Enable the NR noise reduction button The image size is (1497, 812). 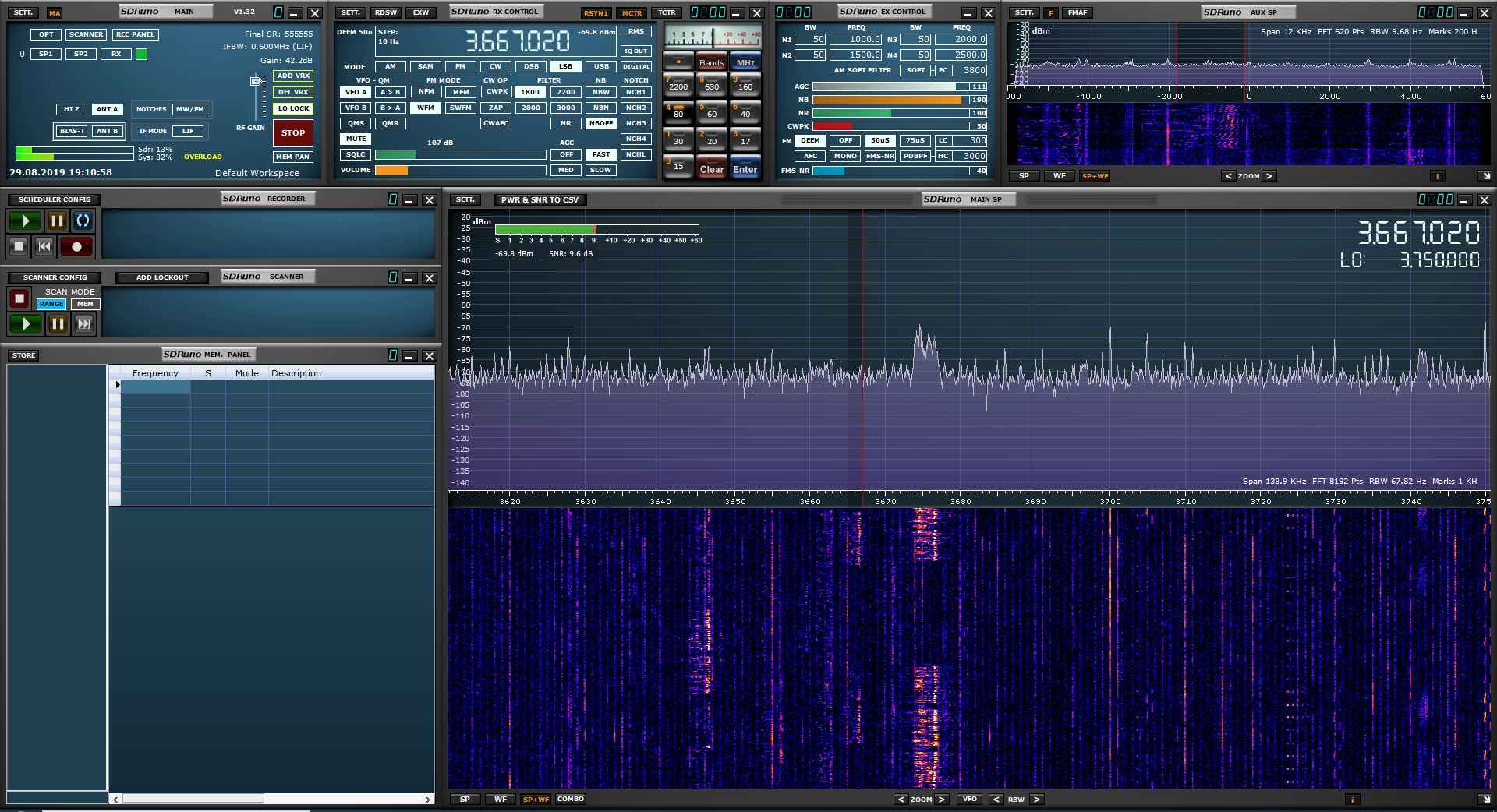point(566,123)
